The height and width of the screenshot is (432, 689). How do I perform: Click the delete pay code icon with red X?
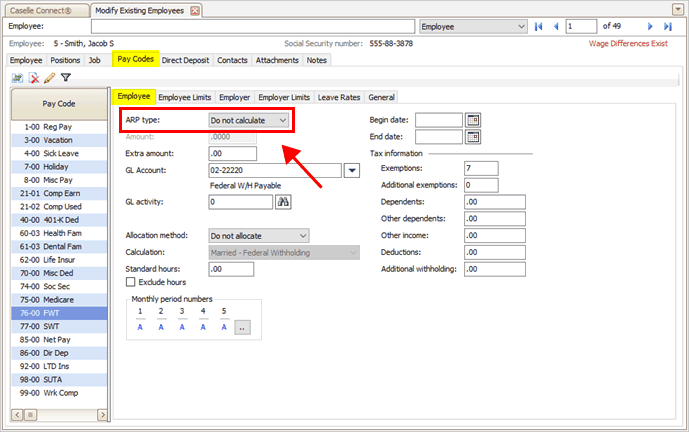(34, 77)
